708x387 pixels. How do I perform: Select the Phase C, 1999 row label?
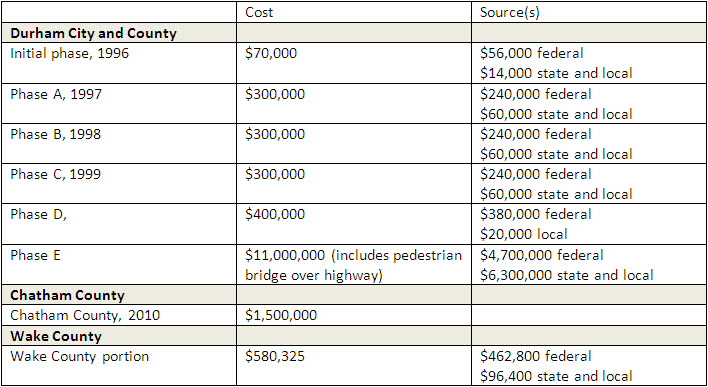click(56, 174)
